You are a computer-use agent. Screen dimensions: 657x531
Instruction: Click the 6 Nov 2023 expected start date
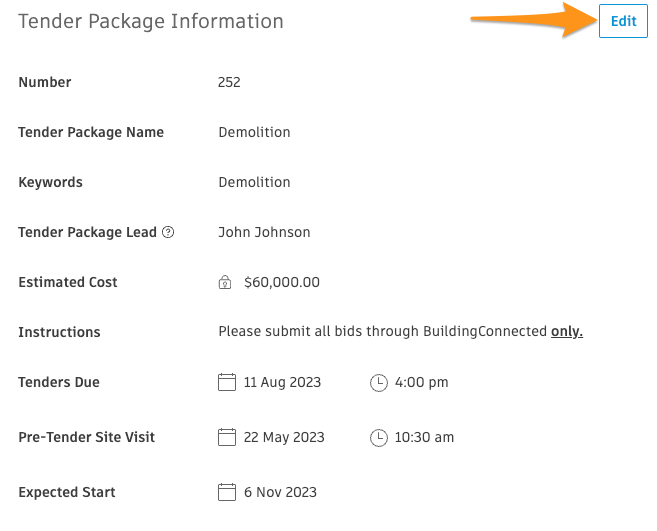click(x=280, y=492)
